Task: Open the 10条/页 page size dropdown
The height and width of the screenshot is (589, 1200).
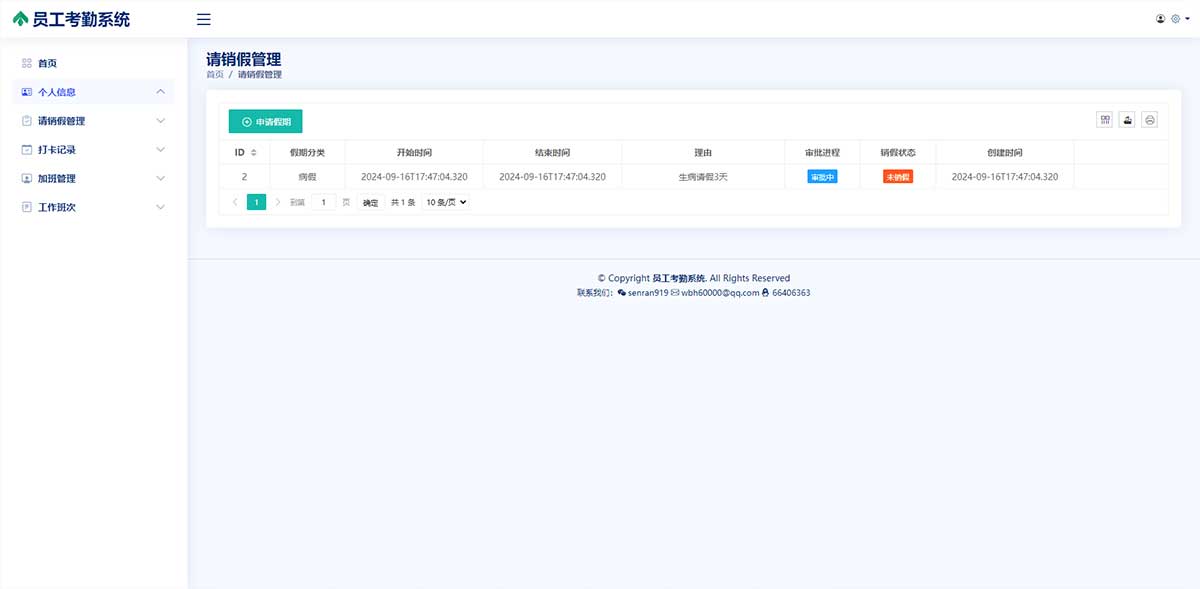Action: pyautogui.click(x=446, y=202)
